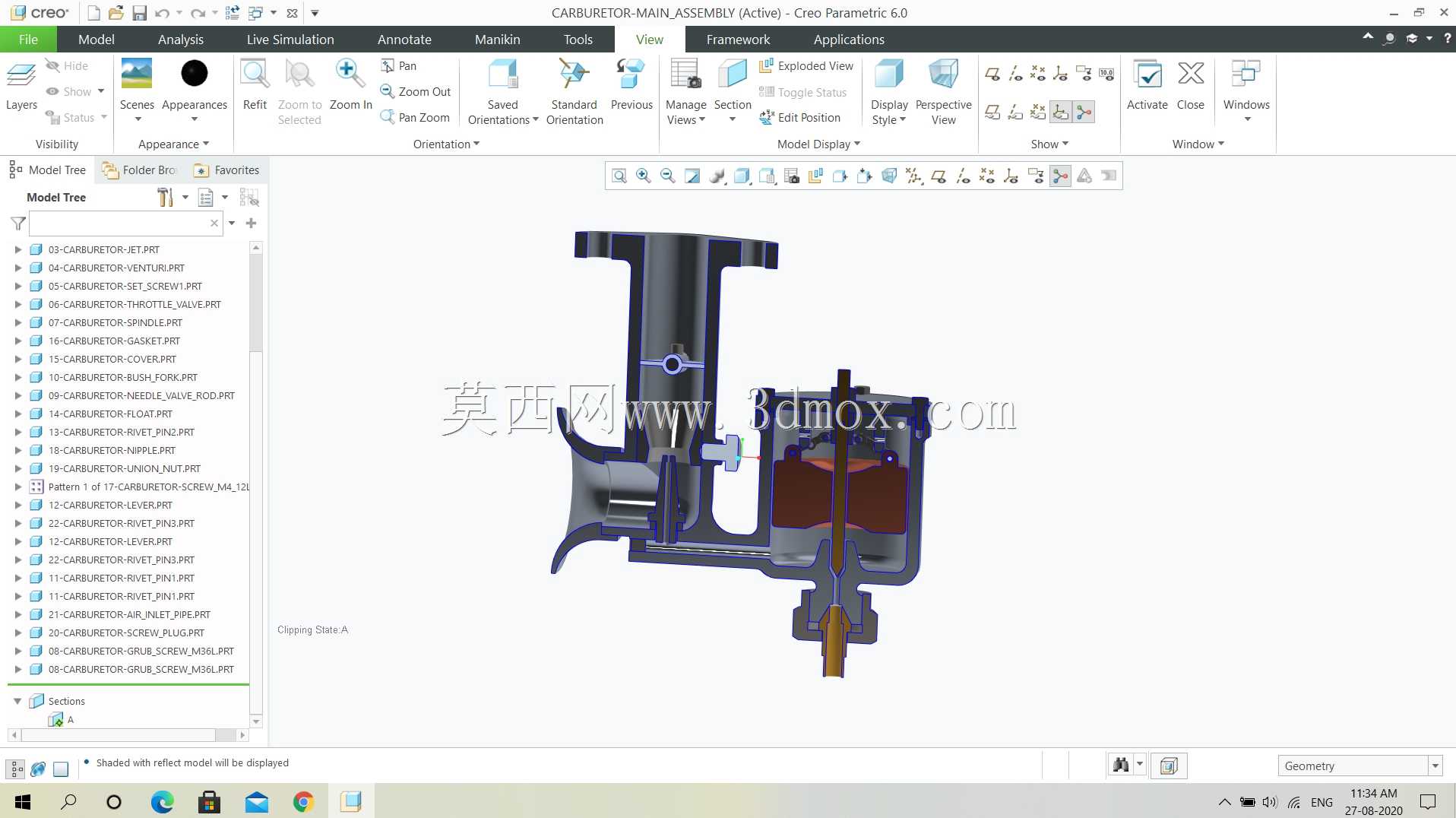The image size is (1456, 818).
Task: Toggle spin center in Show group
Action: point(1084,113)
